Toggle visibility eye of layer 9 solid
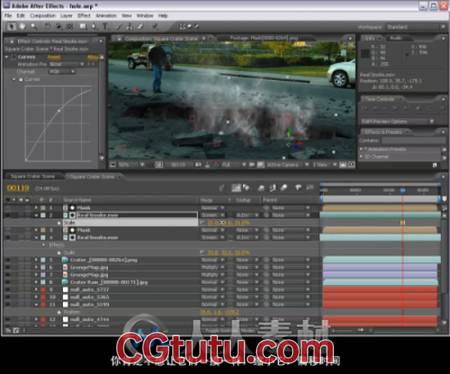Image resolution: width=450 pixels, height=374 pixels. coord(7,290)
